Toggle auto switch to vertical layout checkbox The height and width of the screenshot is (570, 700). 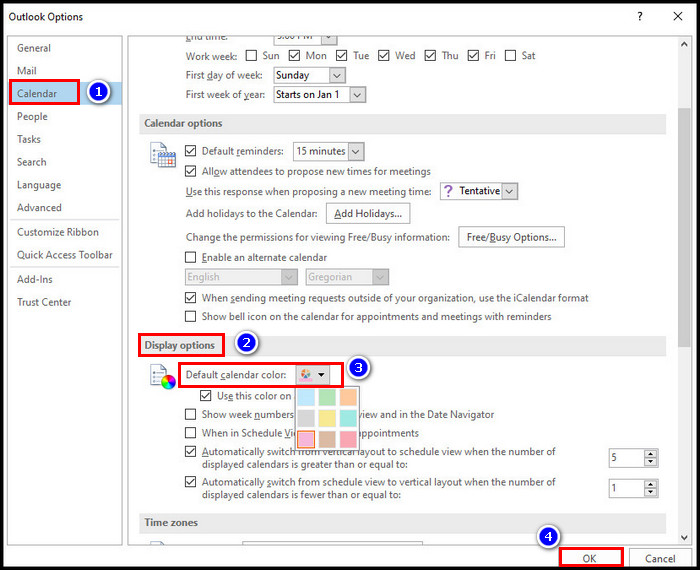click(191, 482)
